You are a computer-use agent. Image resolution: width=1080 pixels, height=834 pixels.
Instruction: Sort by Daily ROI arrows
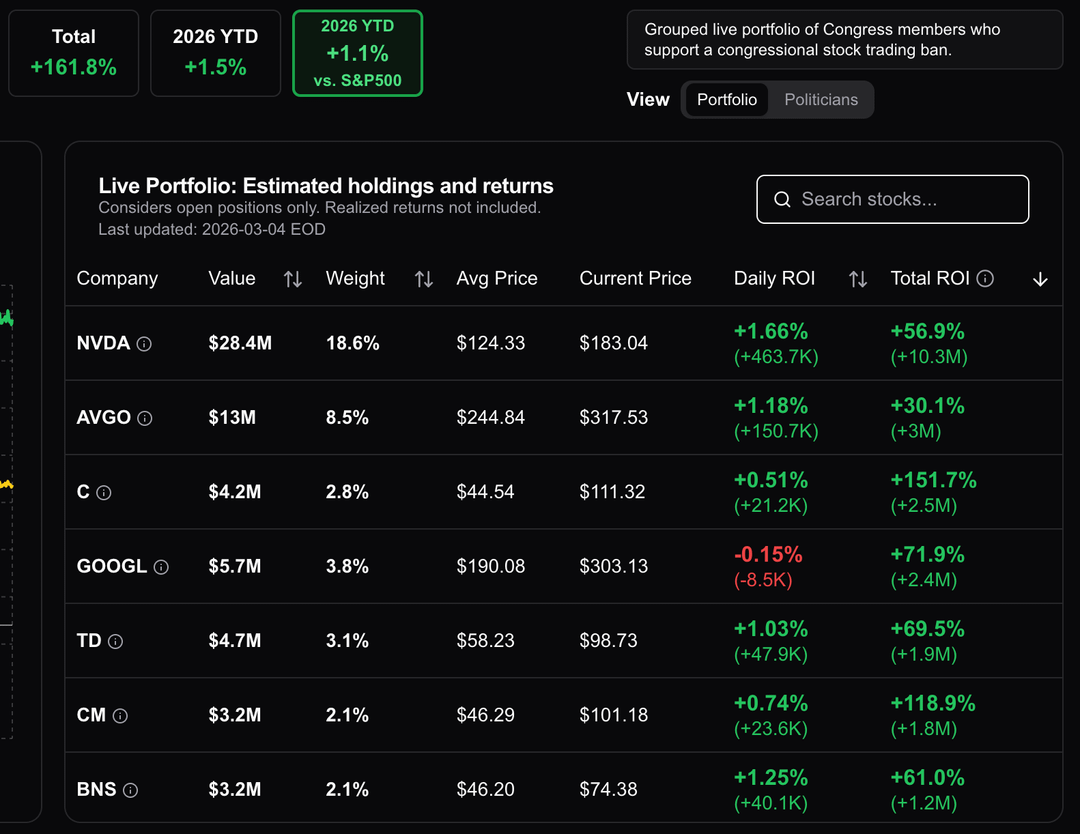857,279
